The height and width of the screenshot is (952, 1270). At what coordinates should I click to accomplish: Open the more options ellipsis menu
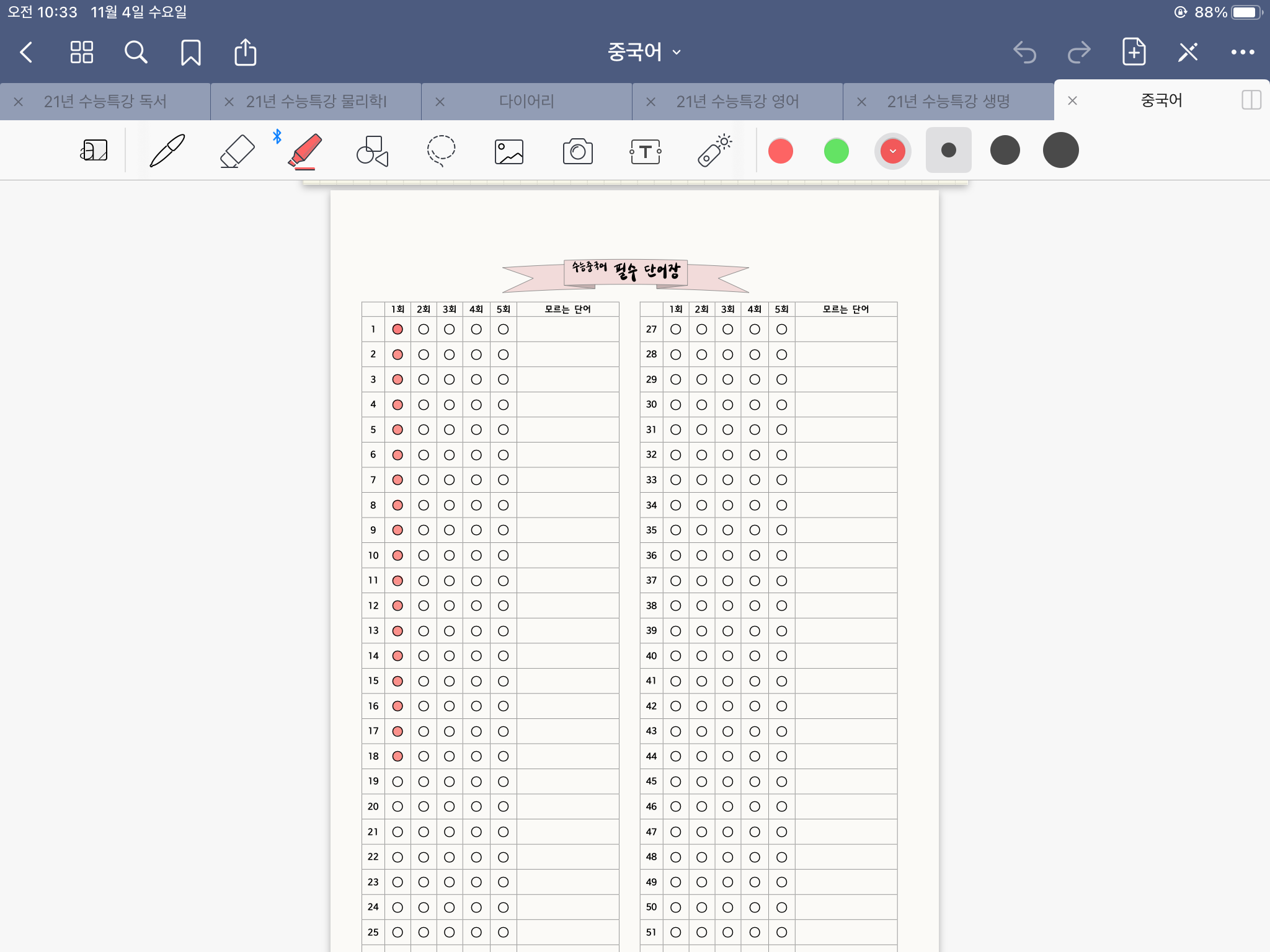(x=1242, y=53)
